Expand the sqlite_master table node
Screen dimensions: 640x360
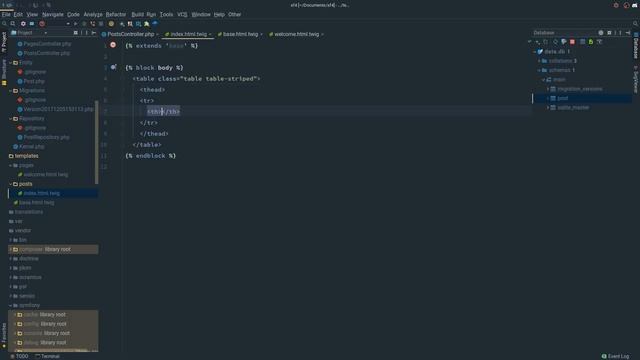click(548, 108)
